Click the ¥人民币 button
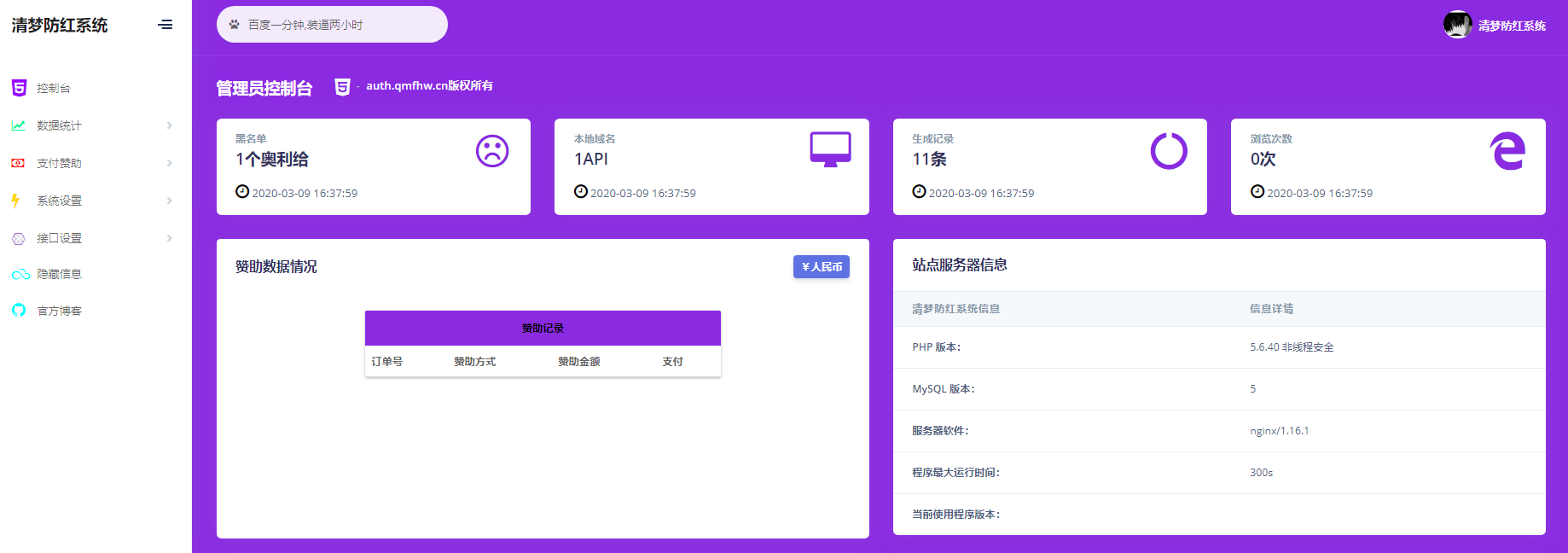The width and height of the screenshot is (1568, 553). pos(822,267)
